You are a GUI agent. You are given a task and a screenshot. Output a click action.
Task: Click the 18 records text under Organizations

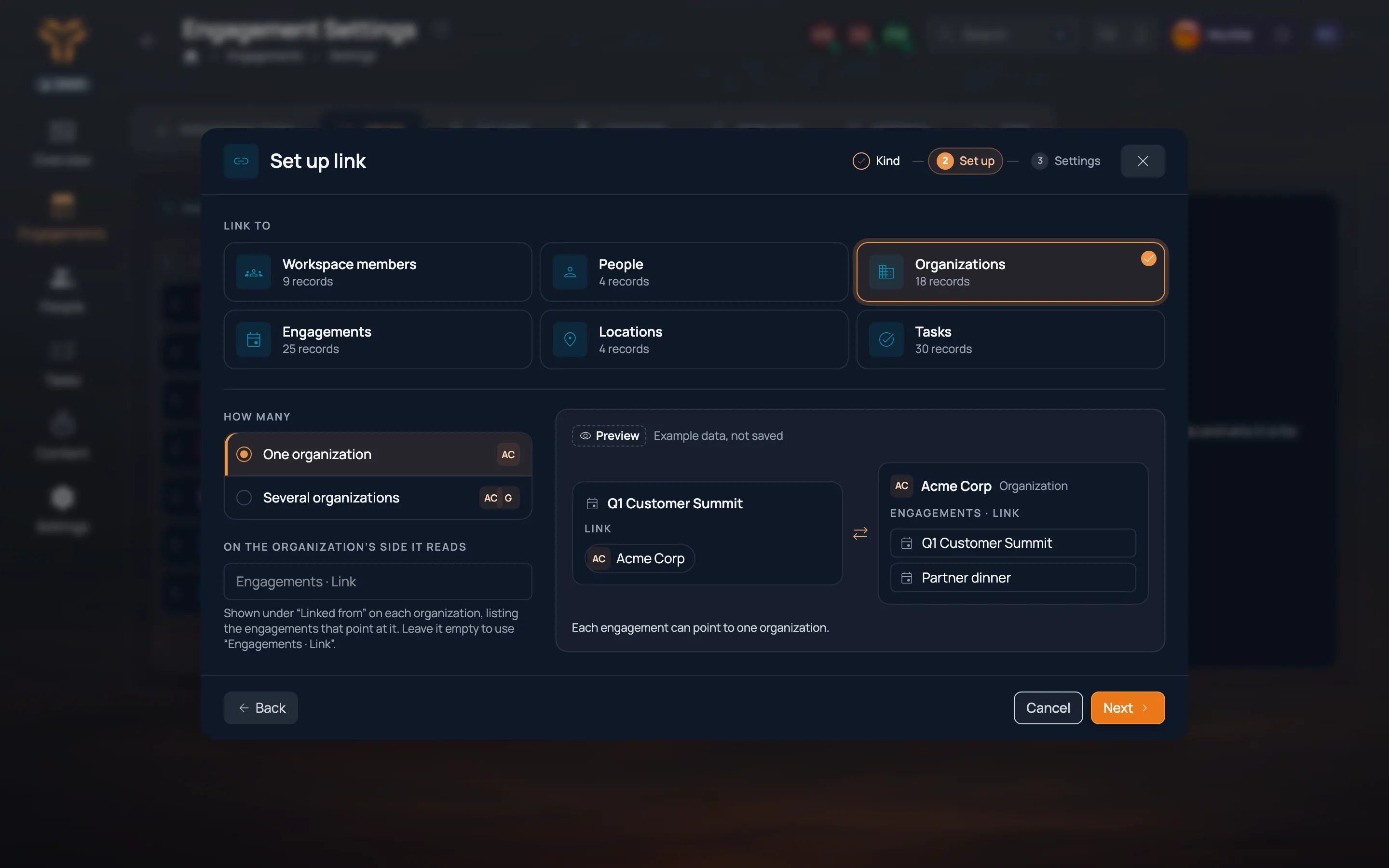[x=942, y=281]
